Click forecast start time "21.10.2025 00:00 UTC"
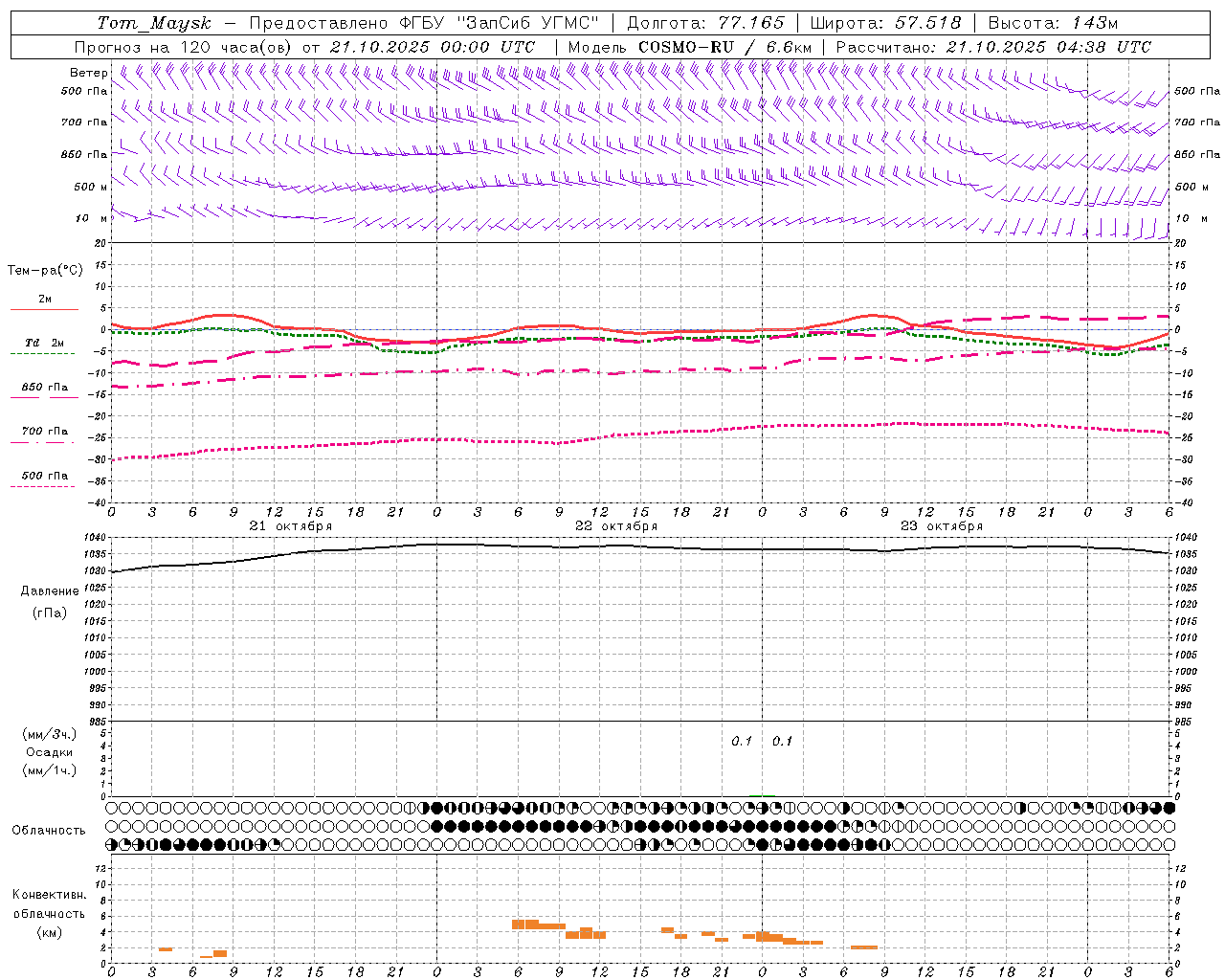This screenshot has height=980, width=1225. 433,47
